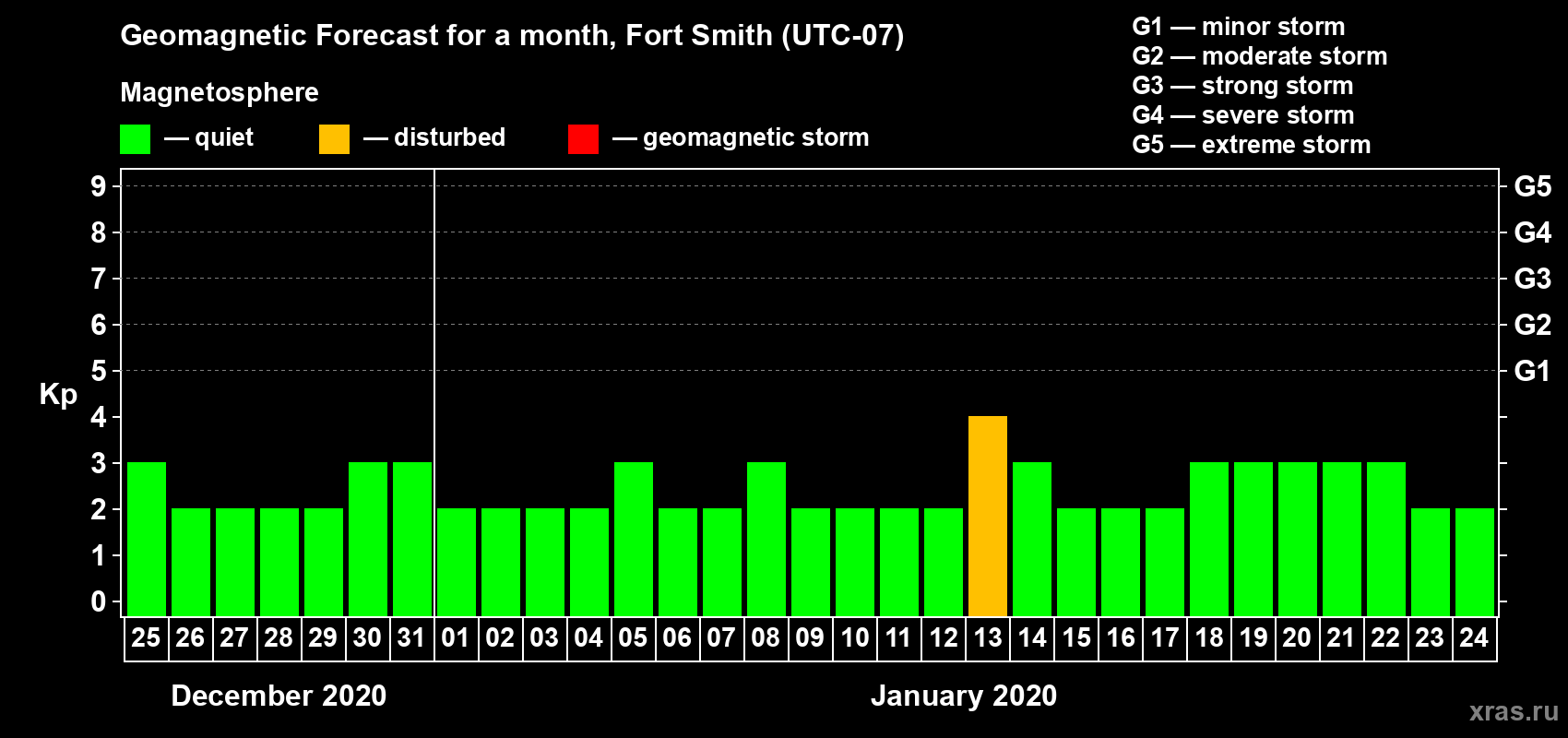Select the green bar above date 25
Screen dimensions: 1568x738
(x=147, y=539)
